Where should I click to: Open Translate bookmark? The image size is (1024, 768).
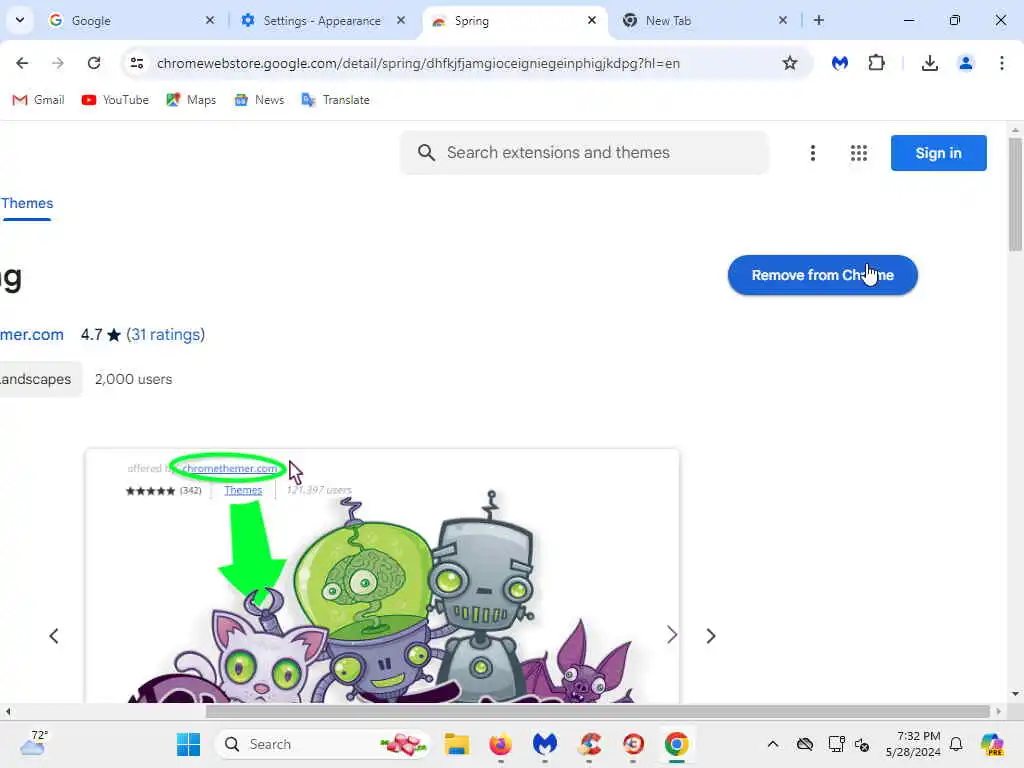click(336, 100)
